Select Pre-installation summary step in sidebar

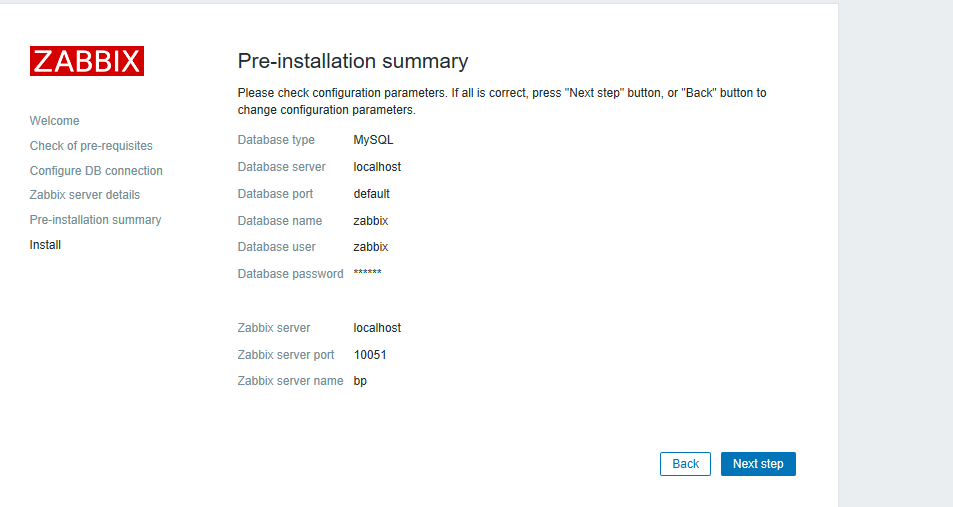click(95, 219)
